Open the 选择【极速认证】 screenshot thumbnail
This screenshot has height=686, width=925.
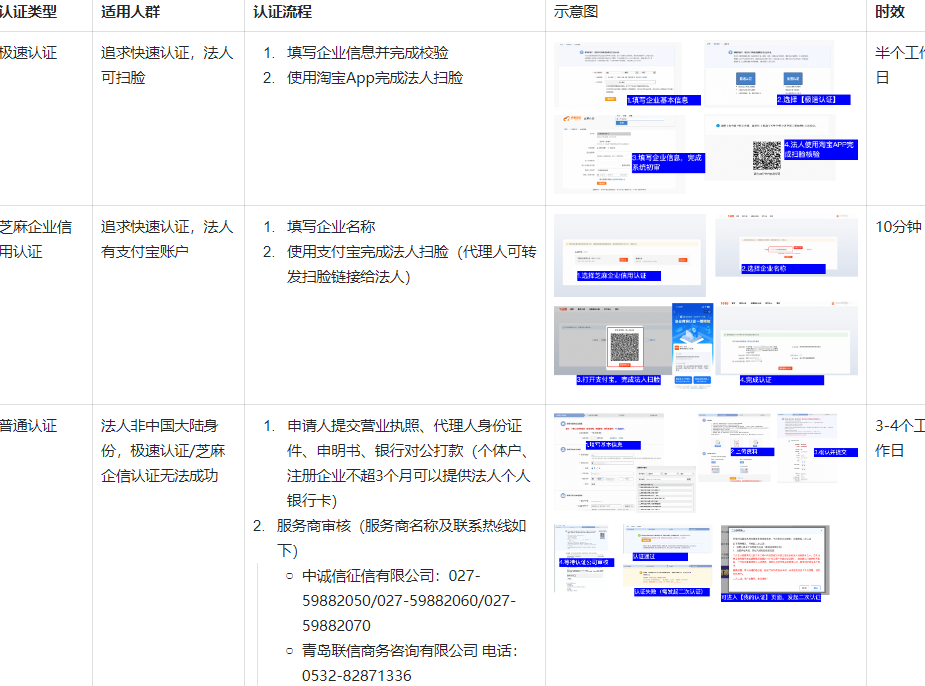pyautogui.click(x=768, y=72)
